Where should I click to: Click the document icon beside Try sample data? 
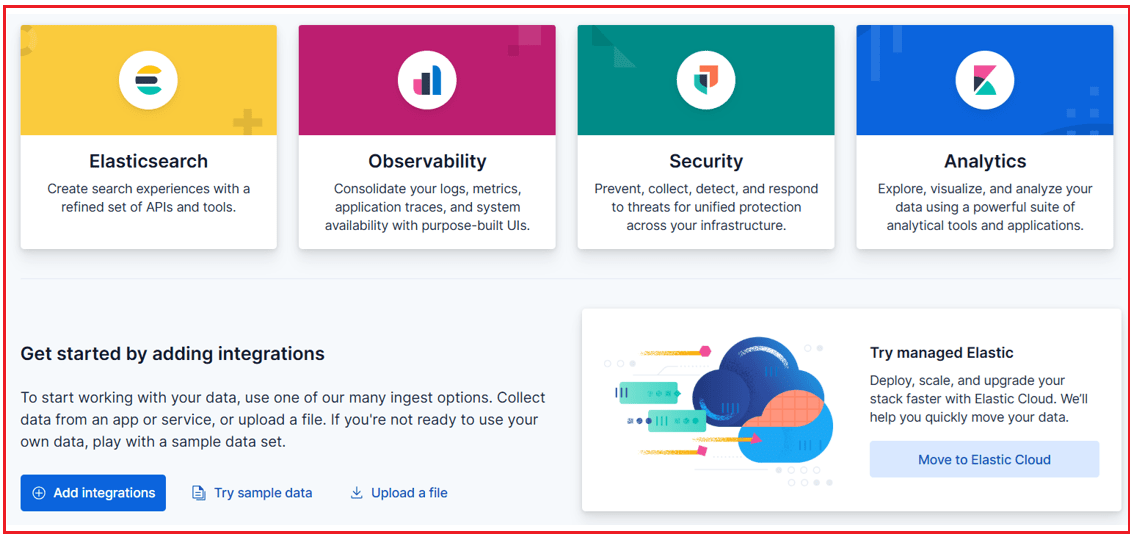tap(199, 493)
